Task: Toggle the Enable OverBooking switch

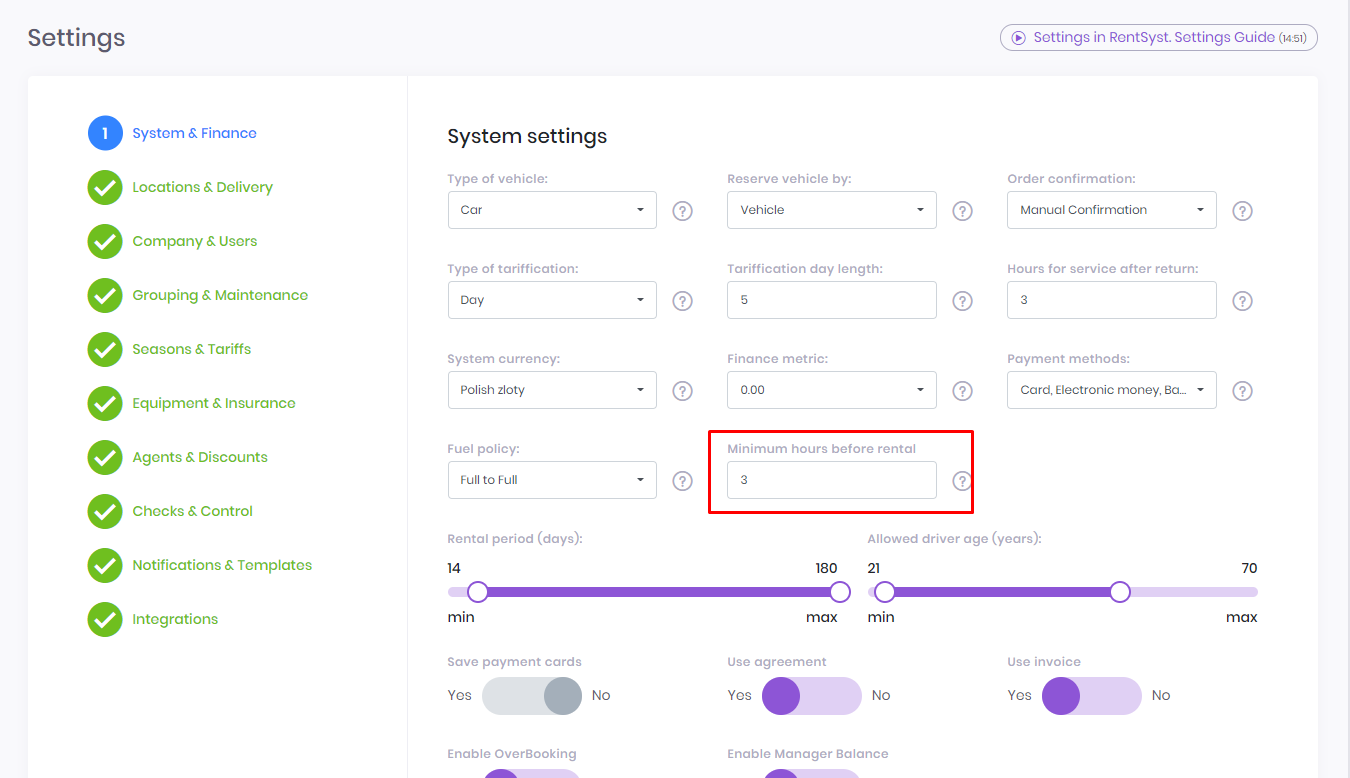Action: click(532, 774)
